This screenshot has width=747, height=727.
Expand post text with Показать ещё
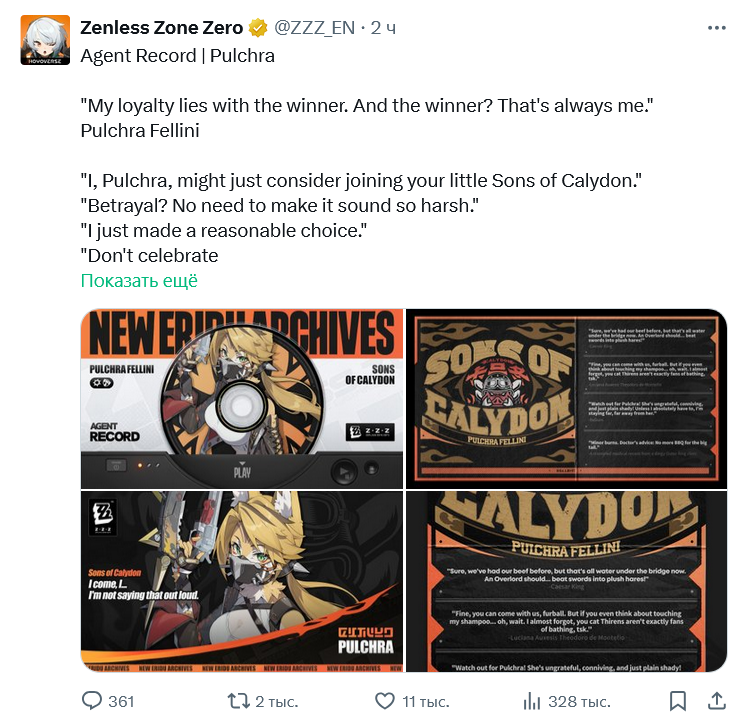[x=139, y=281]
